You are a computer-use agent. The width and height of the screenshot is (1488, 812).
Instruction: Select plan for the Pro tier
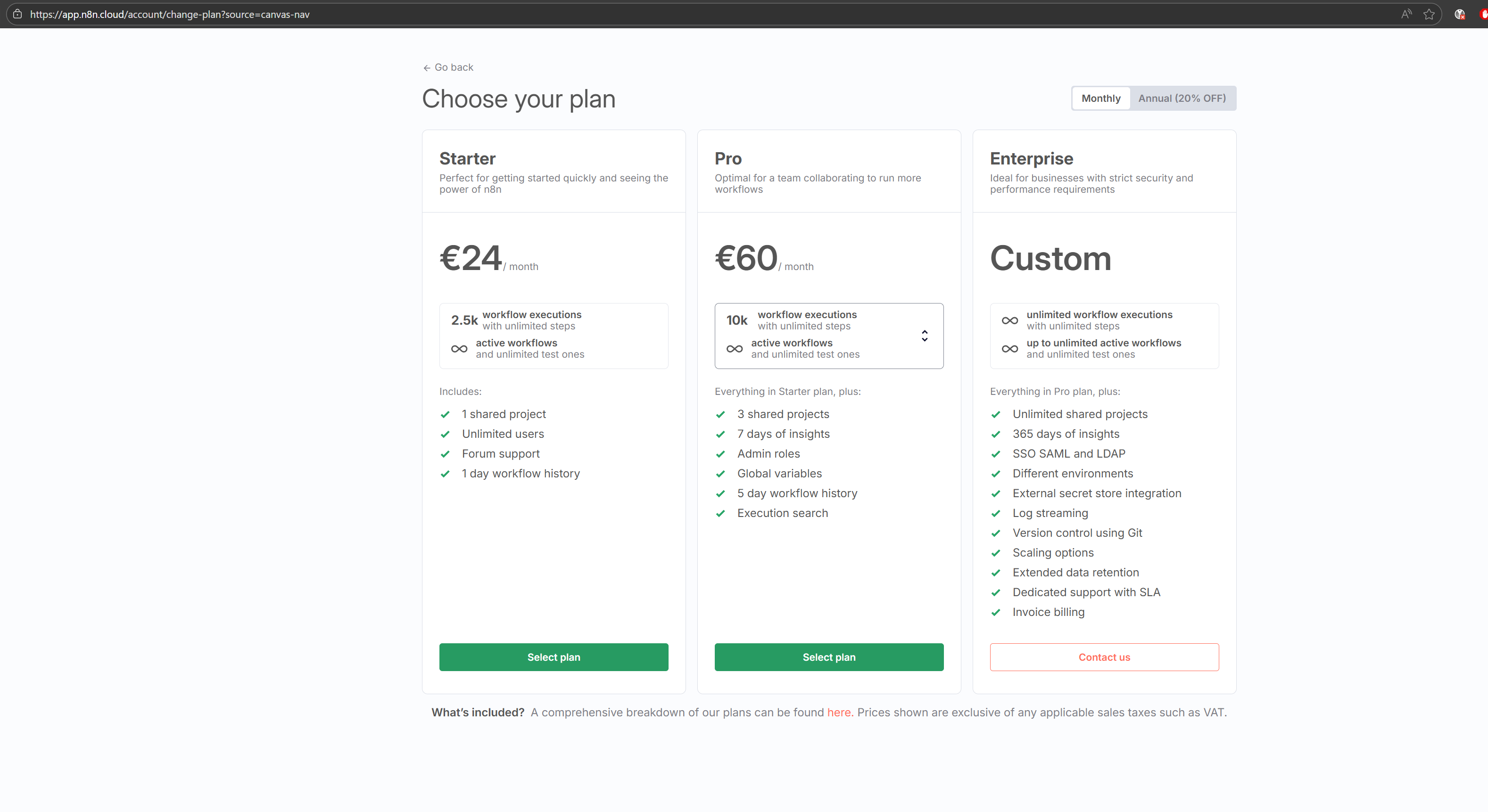[x=828, y=656]
